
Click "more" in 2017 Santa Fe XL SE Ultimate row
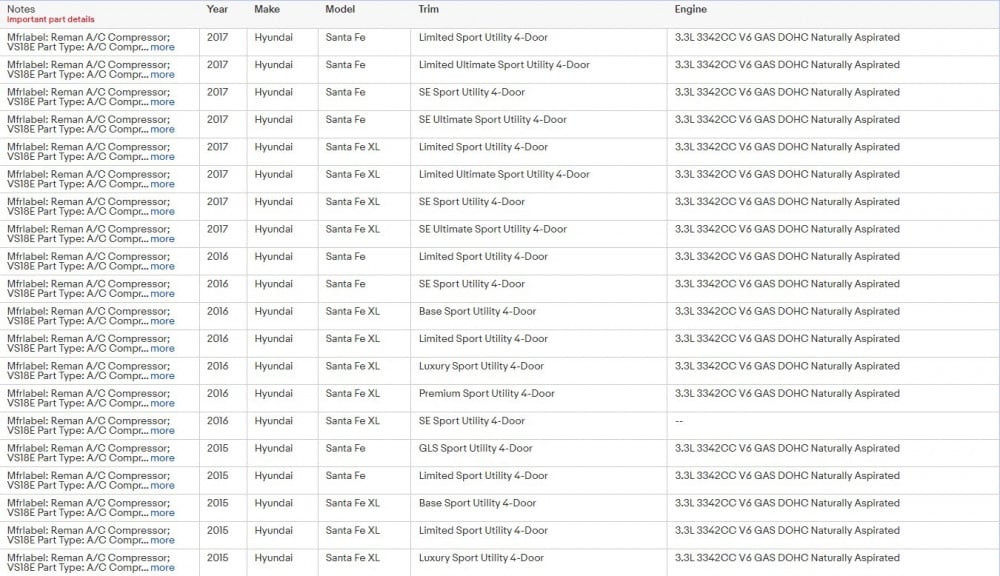(162, 240)
